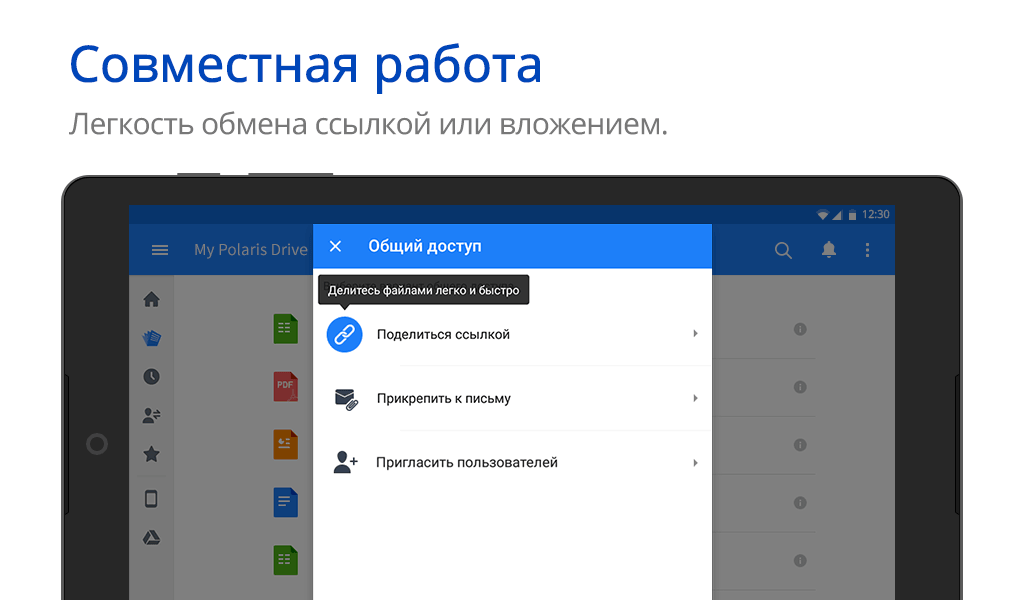Screen dimensions: 1024x600
Task: Expand arrow beside Поделиться ссылкой
Action: pyautogui.click(x=695, y=334)
